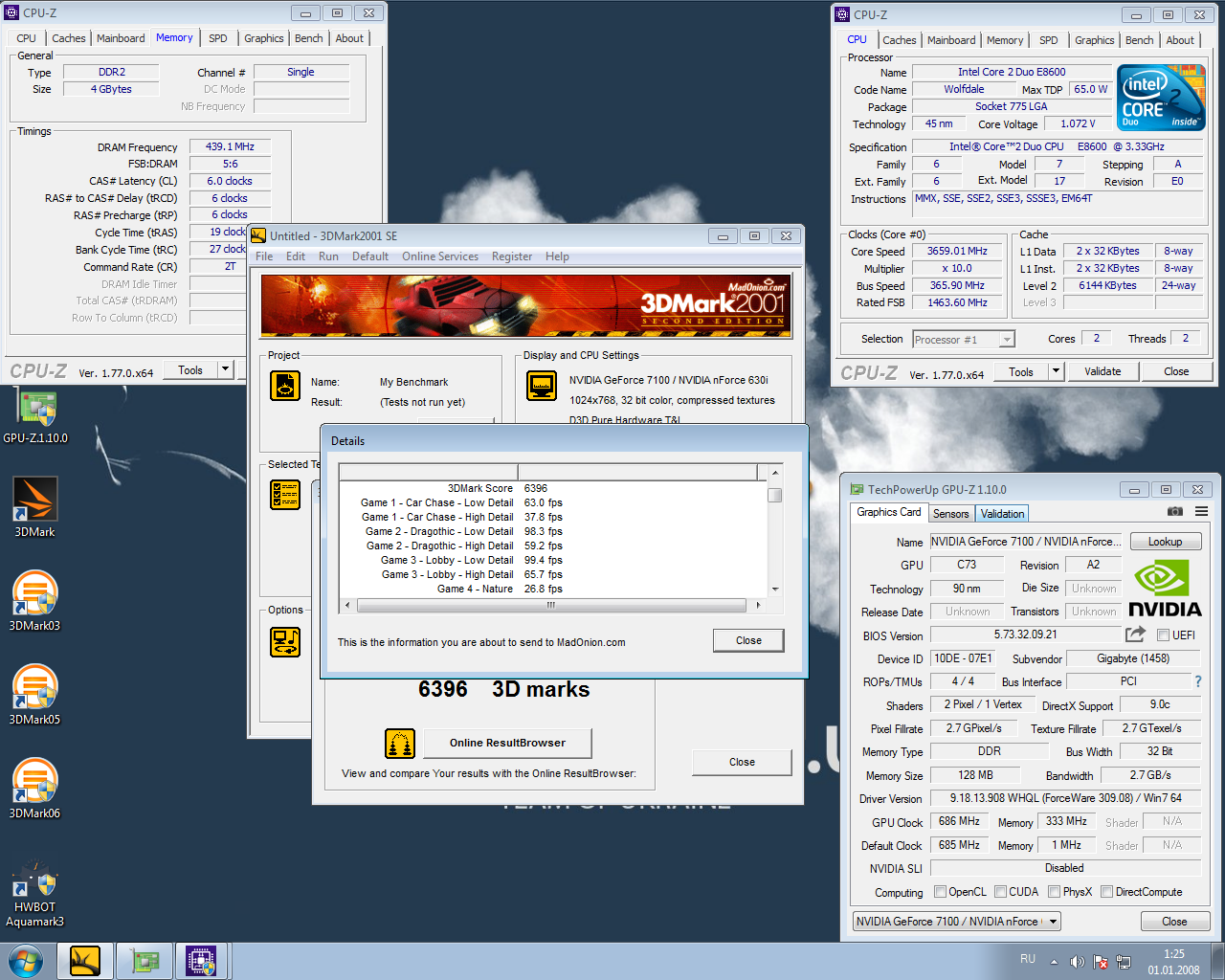Screen dimensions: 1225x980
Task: Open the Help menu in 3DMark2001
Action: click(557, 256)
